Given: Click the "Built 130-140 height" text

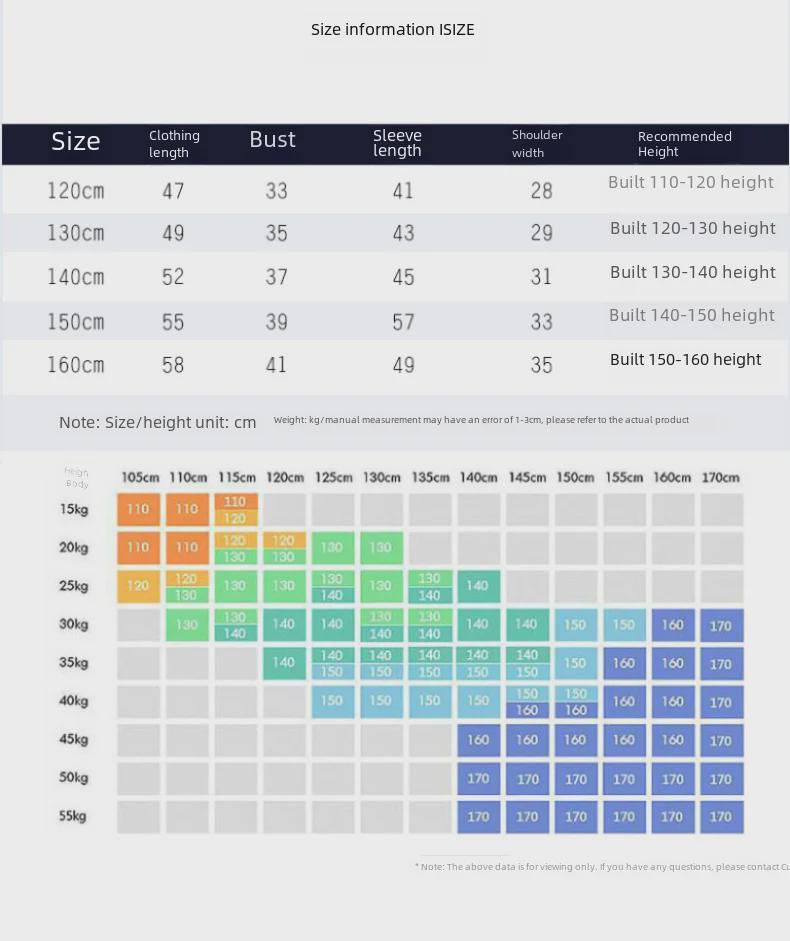Looking at the screenshot, I should (692, 272).
